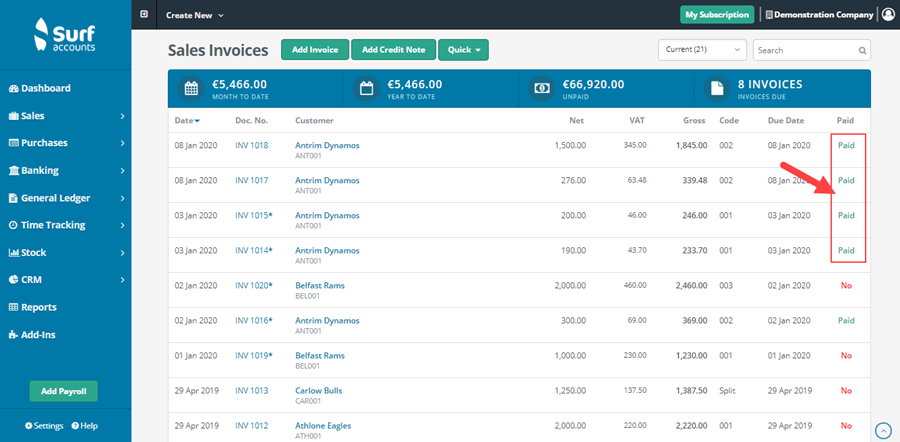Image resolution: width=900 pixels, height=442 pixels.
Task: Open the Add-Ins menu item
Action: (x=32, y=335)
